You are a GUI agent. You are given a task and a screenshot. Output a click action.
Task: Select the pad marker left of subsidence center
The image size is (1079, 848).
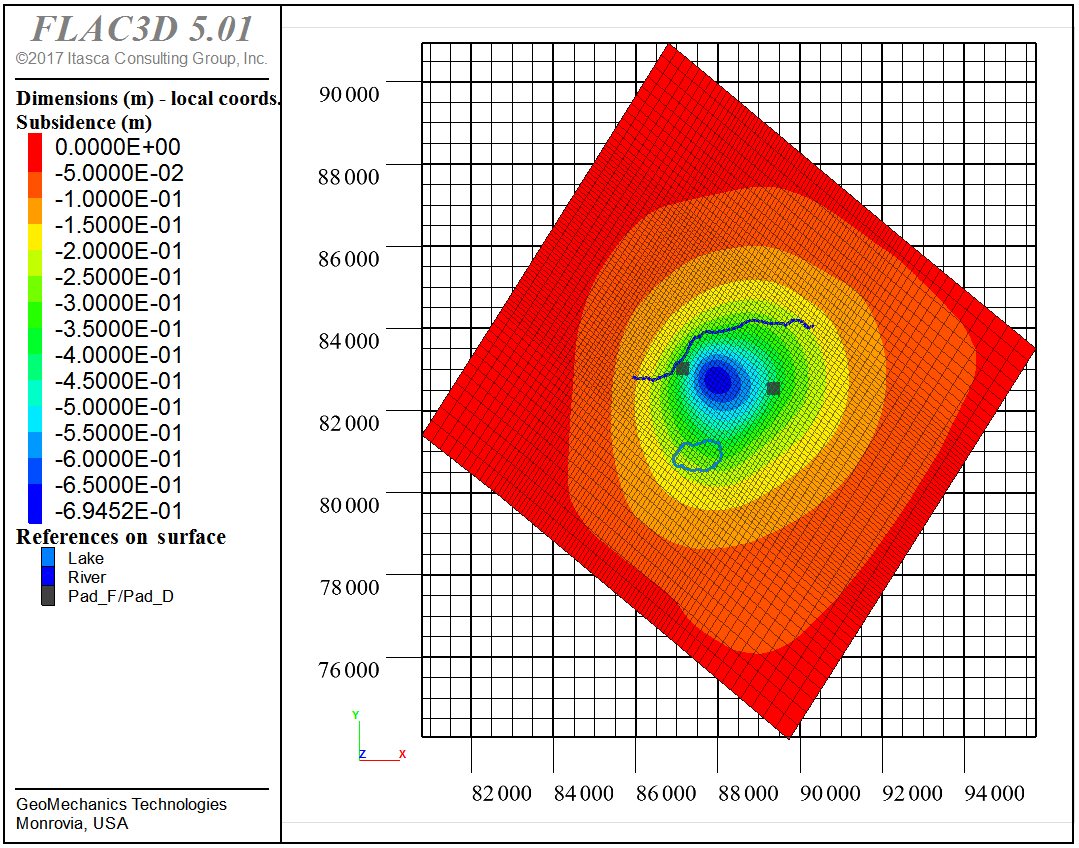pyautogui.click(x=682, y=368)
